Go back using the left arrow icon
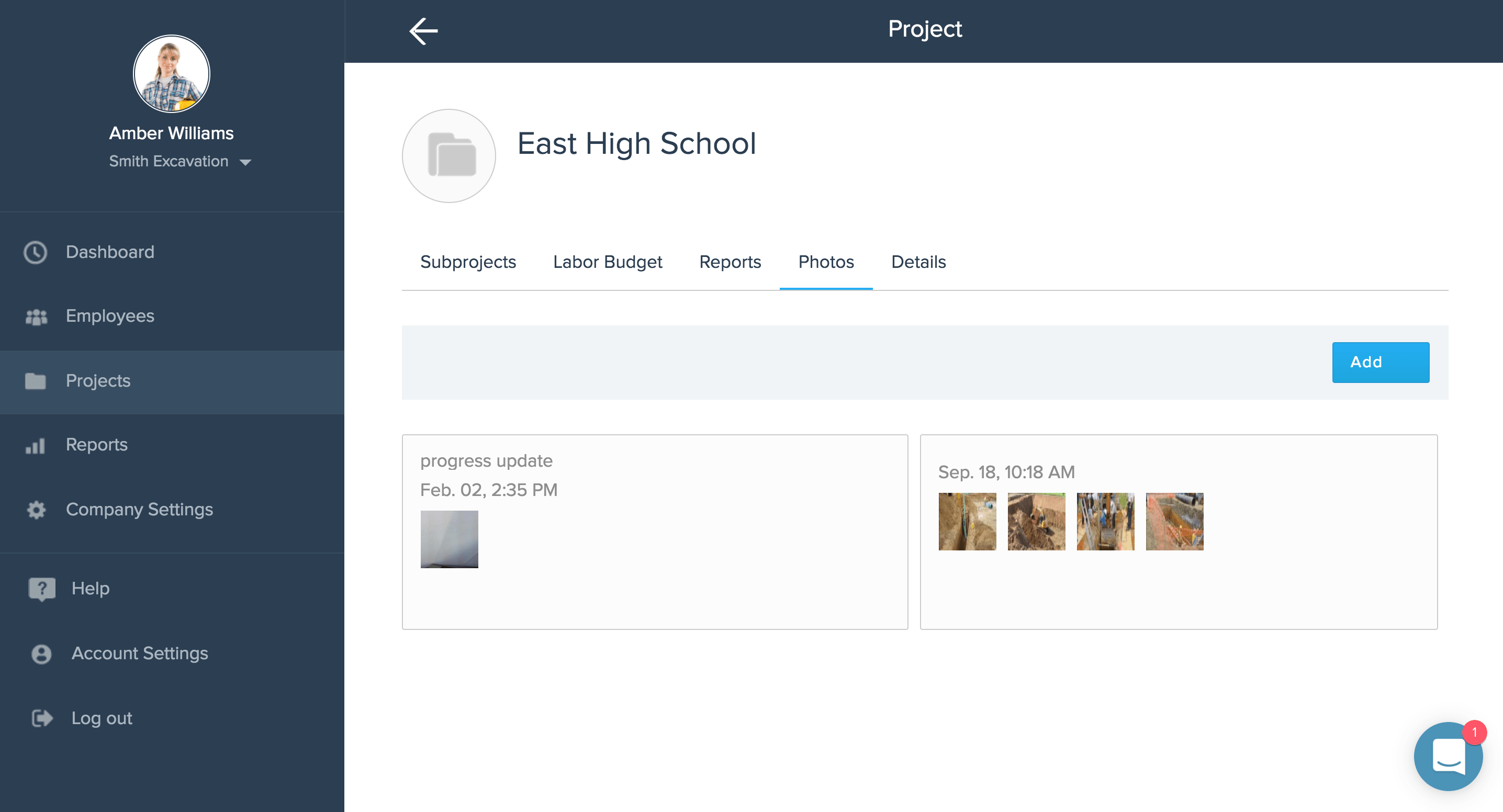This screenshot has height=812, width=1503. (423, 31)
